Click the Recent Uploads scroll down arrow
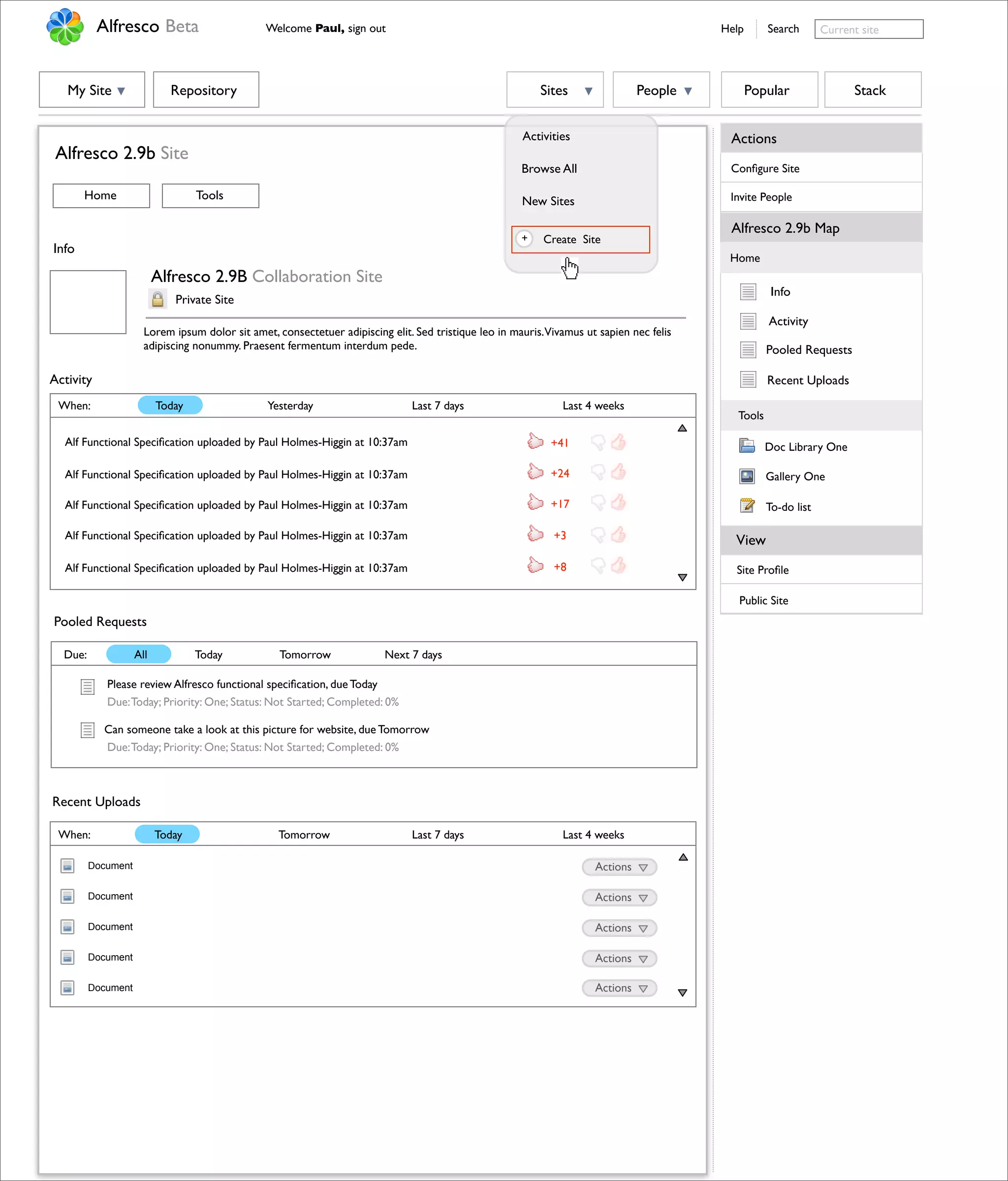1008x1181 pixels. click(x=683, y=993)
